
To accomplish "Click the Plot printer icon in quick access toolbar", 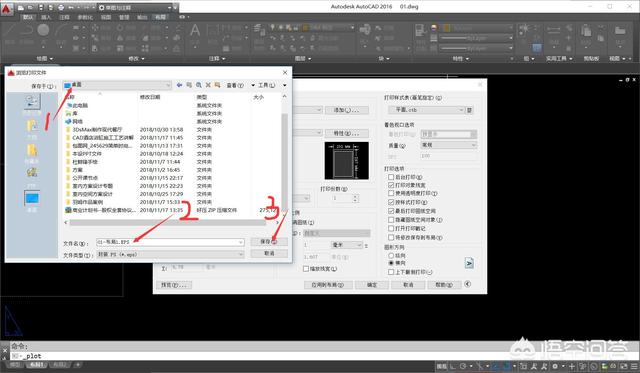I will point(61,7).
